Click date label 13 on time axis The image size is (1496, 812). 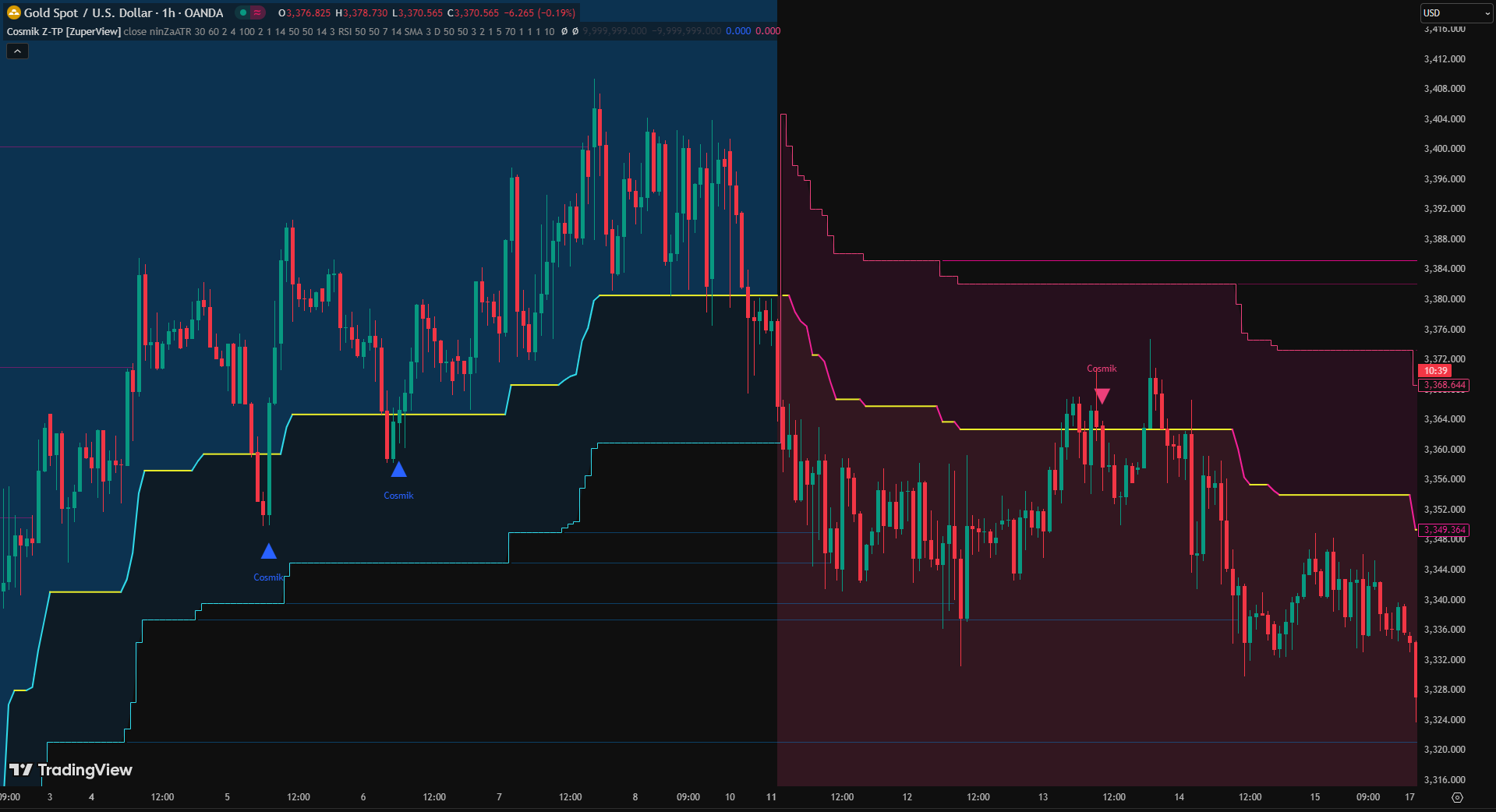click(x=1043, y=797)
